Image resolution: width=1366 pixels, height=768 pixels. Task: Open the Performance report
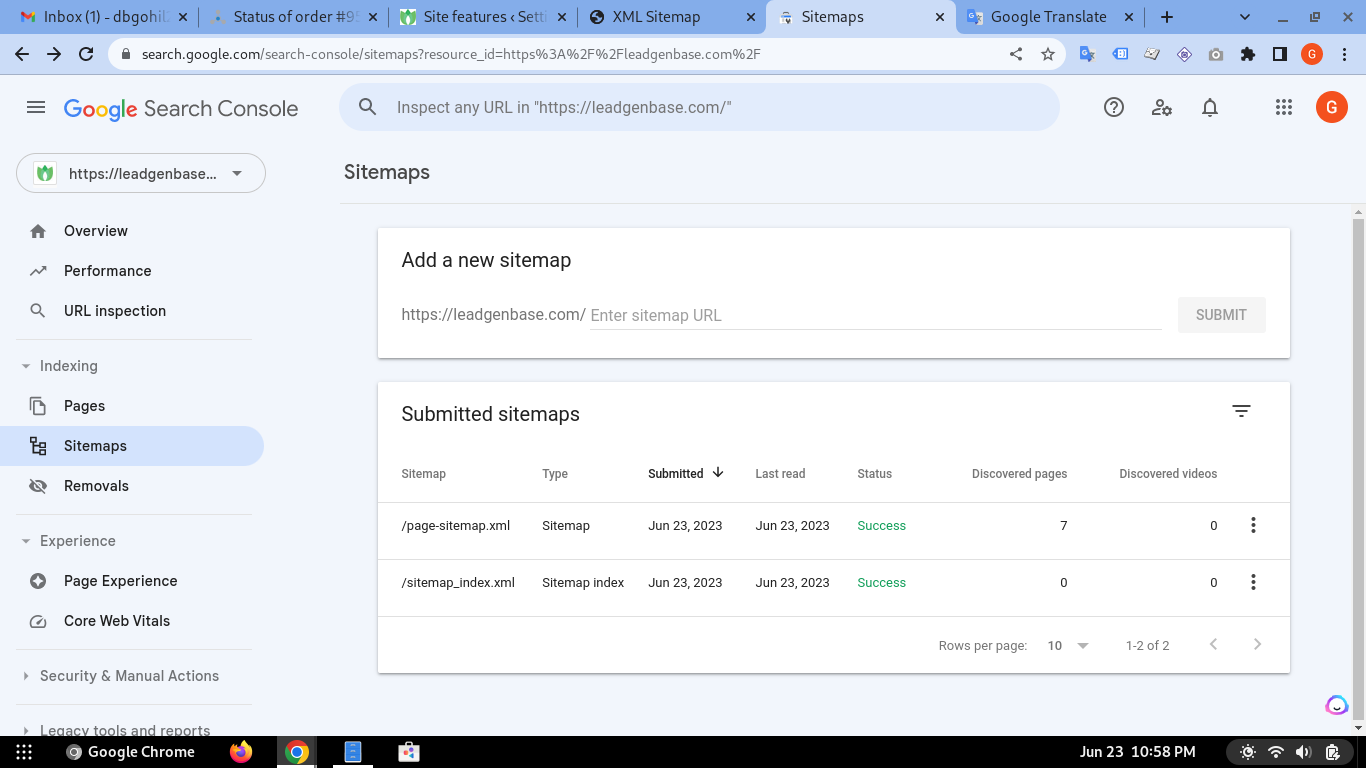tap(132, 271)
